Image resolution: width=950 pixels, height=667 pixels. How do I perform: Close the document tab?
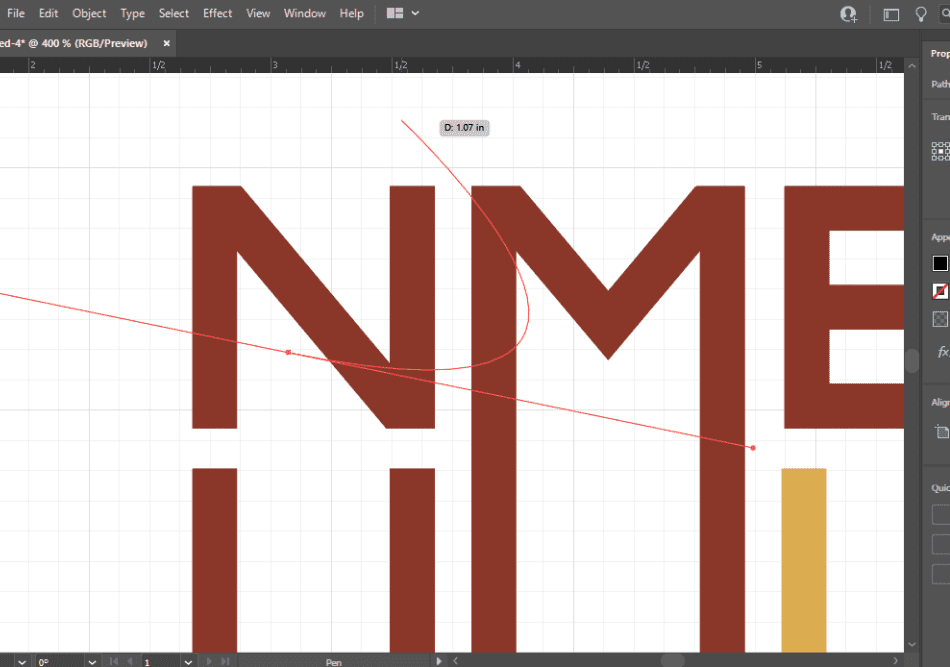(x=167, y=43)
